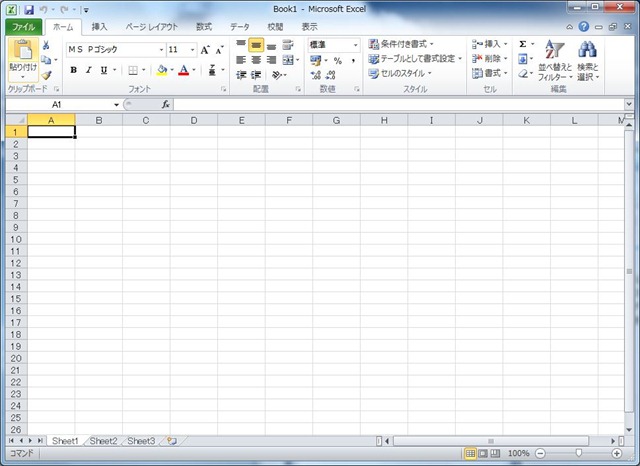Toggle Underline formatting
This screenshot has height=466, width=640.
tap(104, 70)
